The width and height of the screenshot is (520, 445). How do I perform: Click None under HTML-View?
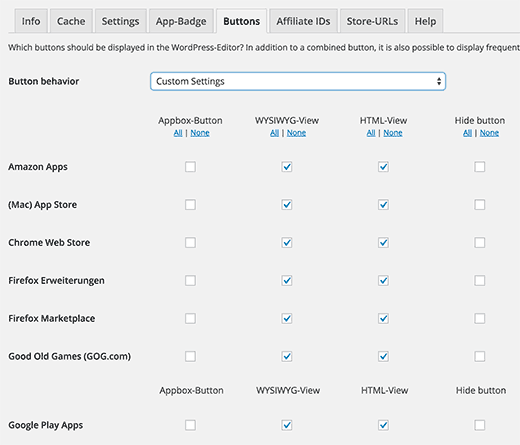393,133
